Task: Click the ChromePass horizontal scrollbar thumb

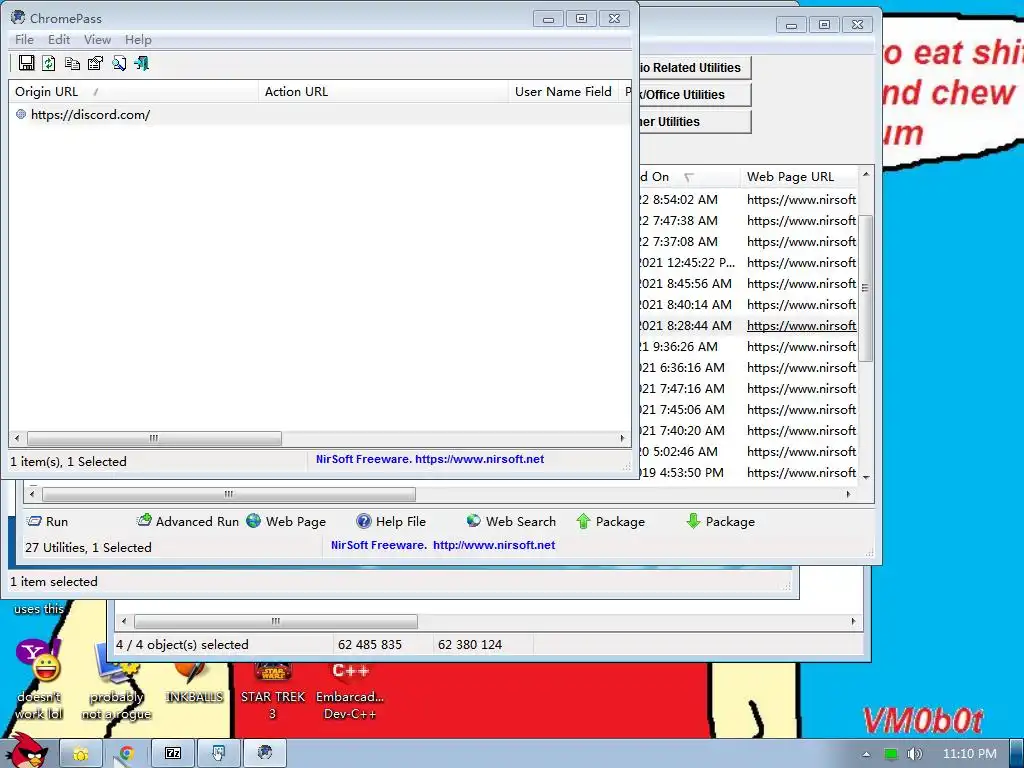Action: point(154,438)
